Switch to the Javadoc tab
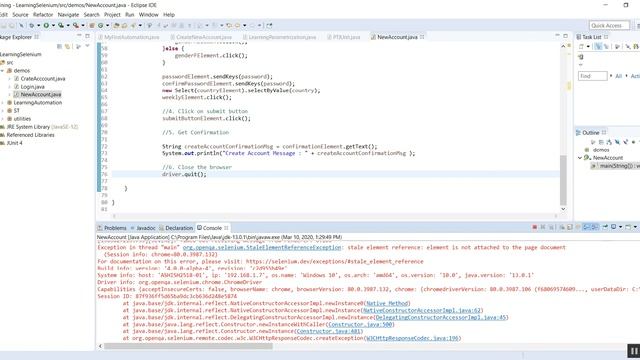 click(x=143, y=228)
